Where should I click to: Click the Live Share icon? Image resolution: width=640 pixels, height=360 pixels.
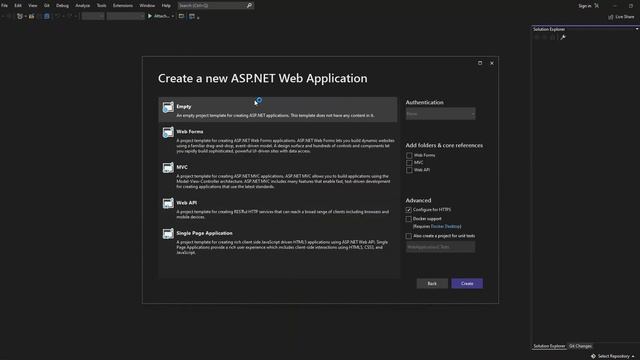(x=611, y=17)
